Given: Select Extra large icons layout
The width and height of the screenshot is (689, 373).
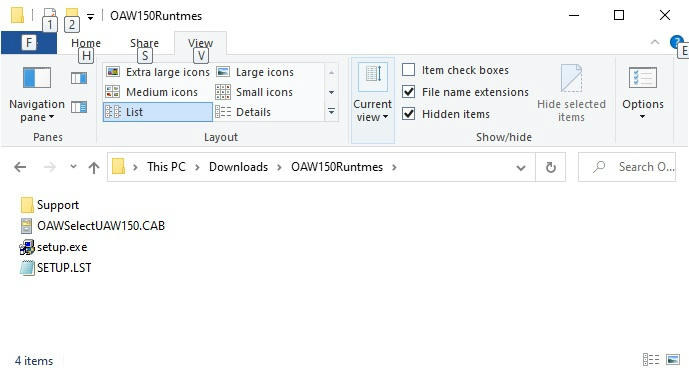Looking at the screenshot, I should coord(158,72).
